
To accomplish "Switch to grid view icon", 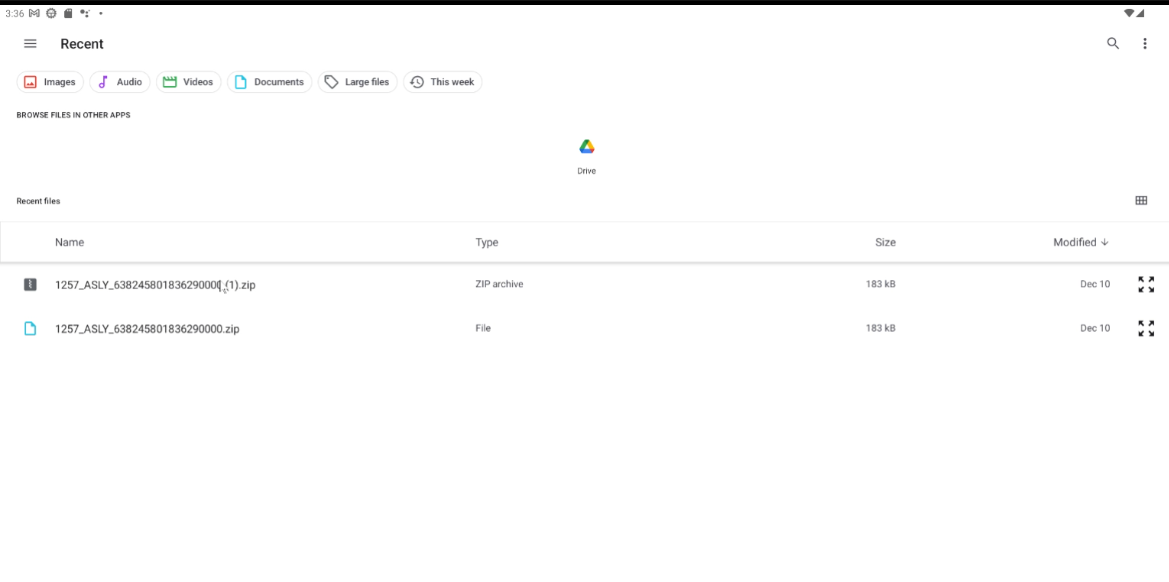I will tap(1141, 200).
